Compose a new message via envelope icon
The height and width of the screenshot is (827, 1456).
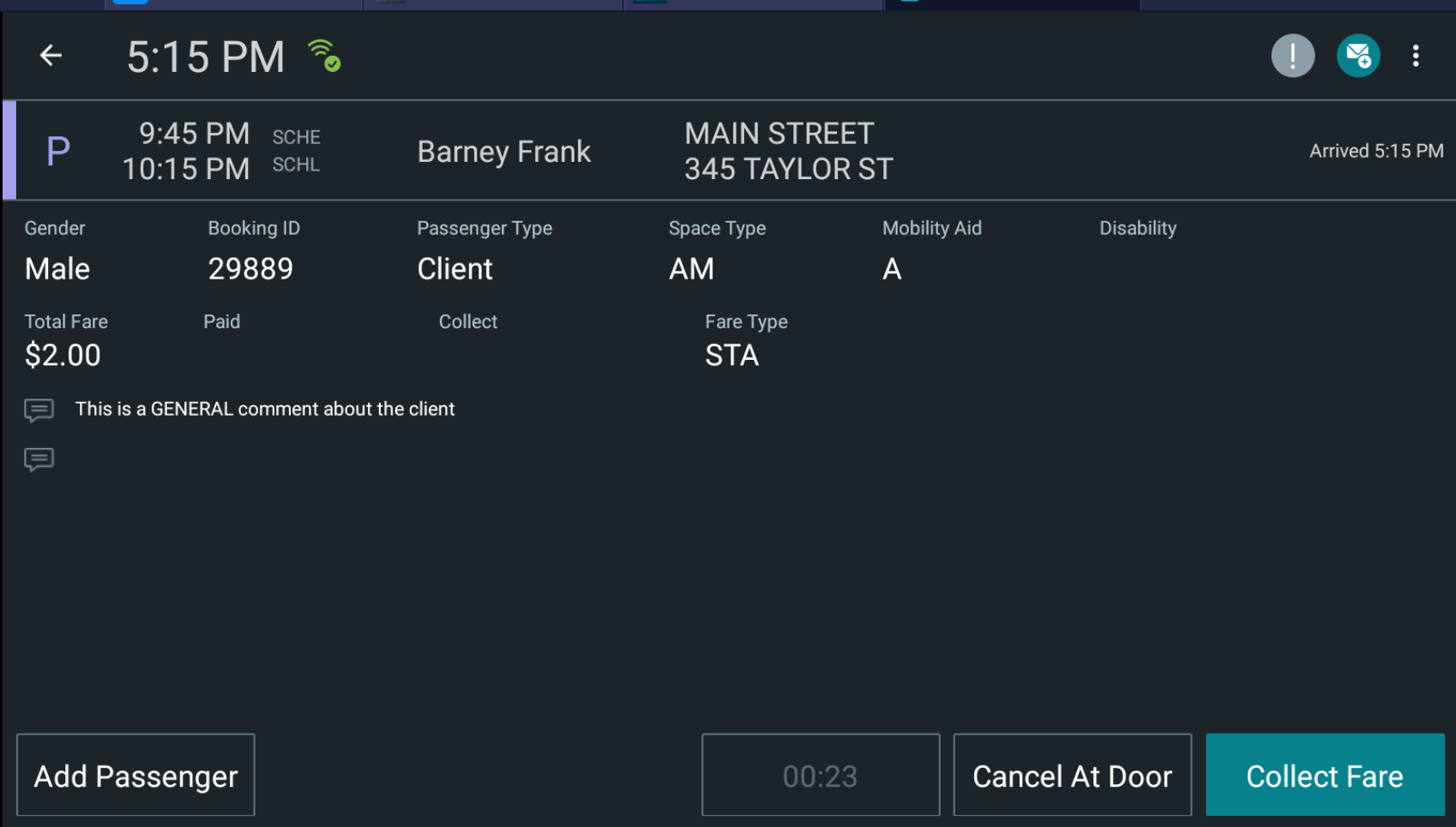click(1358, 55)
